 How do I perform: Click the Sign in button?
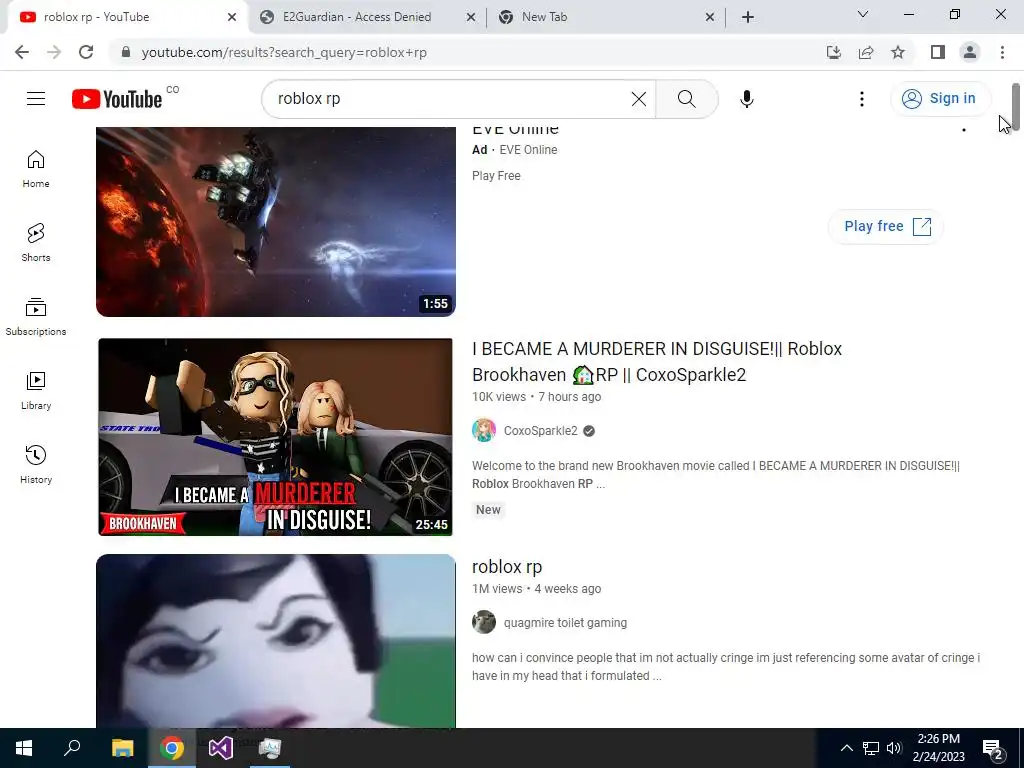point(940,99)
